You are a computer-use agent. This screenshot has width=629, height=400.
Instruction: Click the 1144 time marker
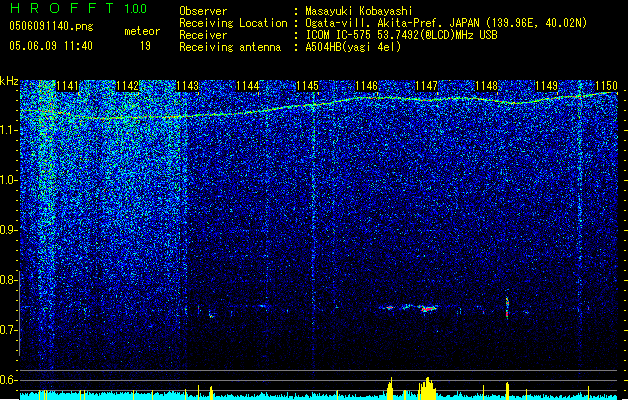(x=248, y=86)
